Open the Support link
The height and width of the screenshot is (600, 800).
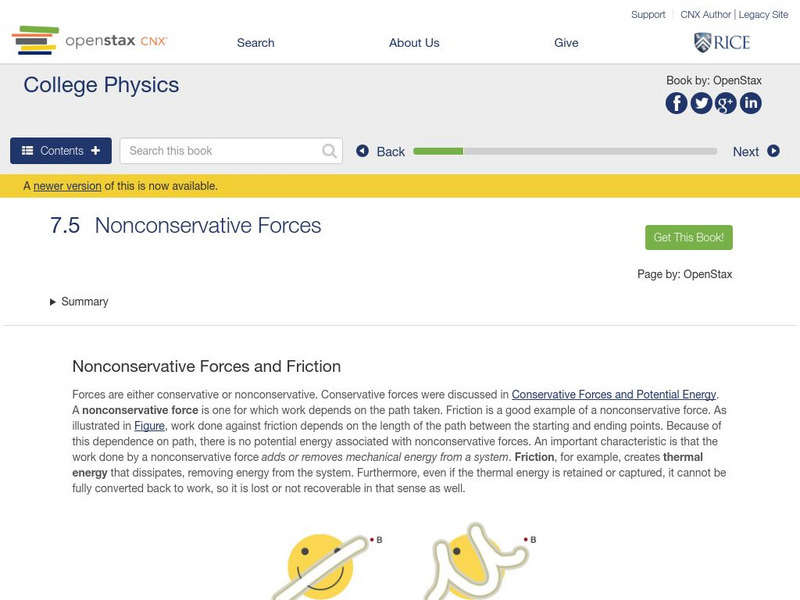pyautogui.click(x=648, y=15)
